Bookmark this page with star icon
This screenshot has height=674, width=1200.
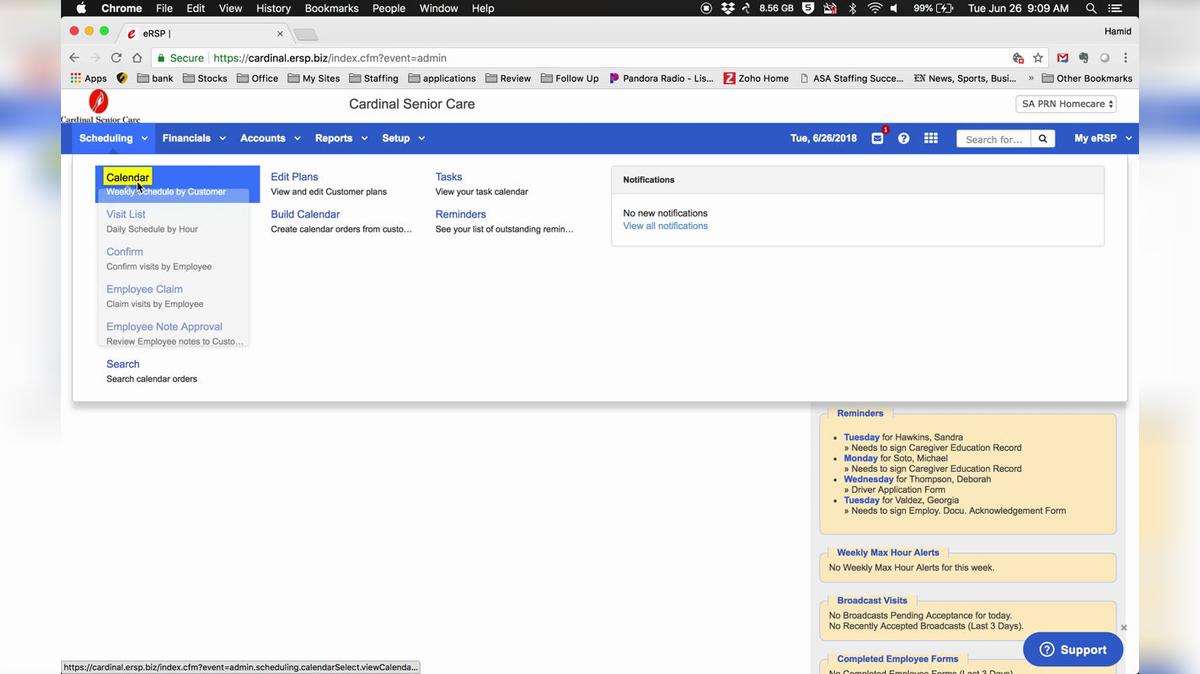click(1038, 58)
